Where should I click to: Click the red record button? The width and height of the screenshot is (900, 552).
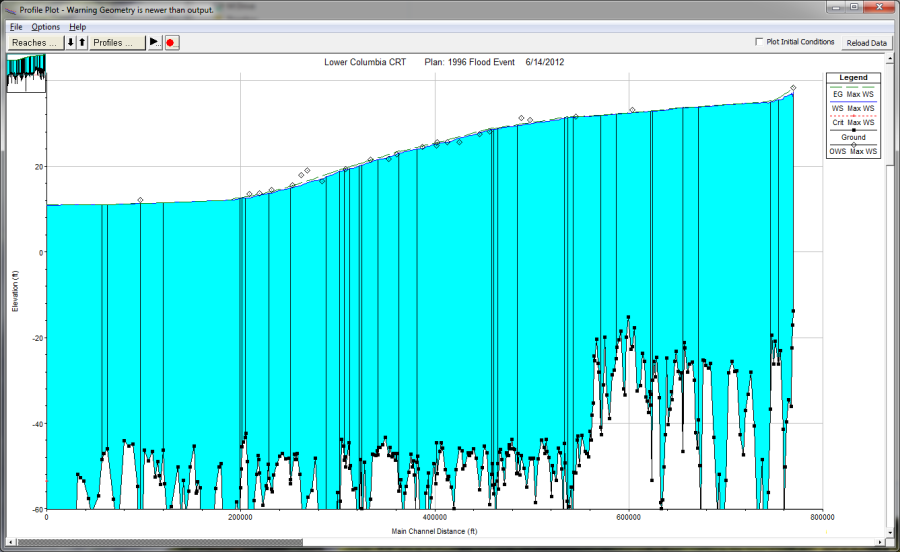click(171, 43)
